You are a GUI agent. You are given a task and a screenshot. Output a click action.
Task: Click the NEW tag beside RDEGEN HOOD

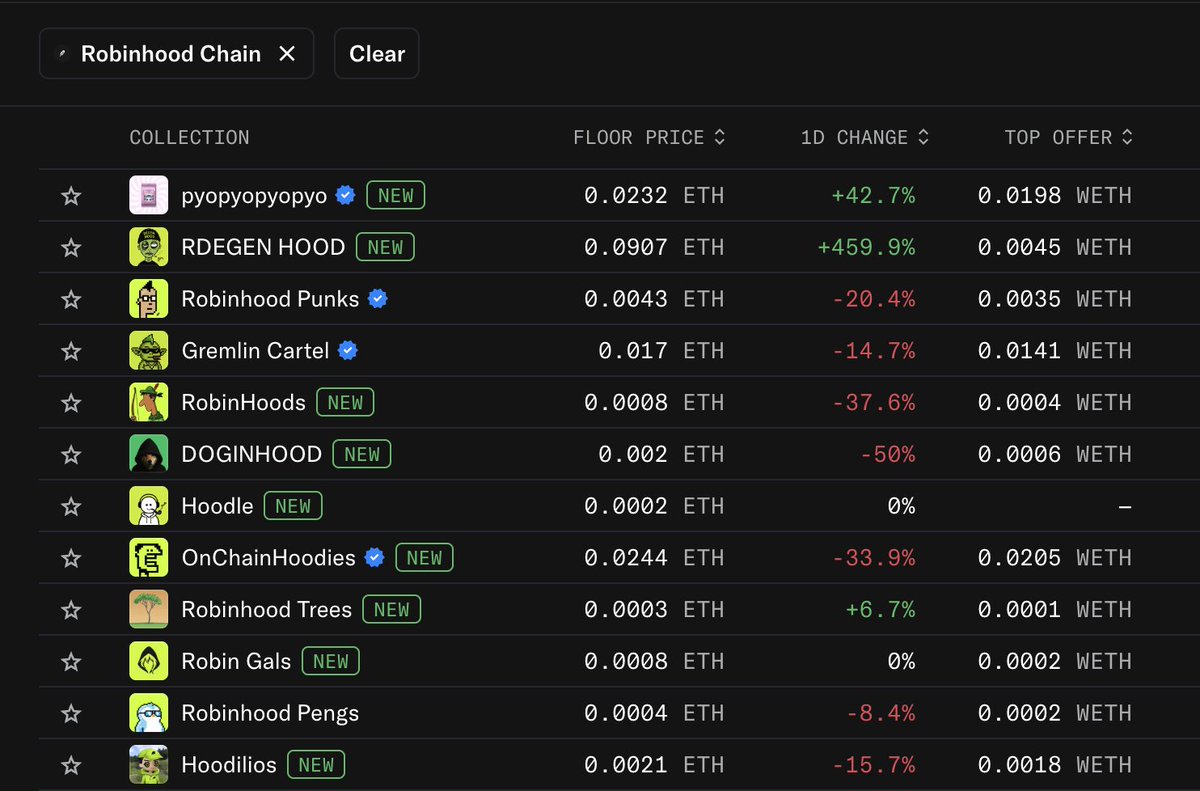[x=385, y=247]
